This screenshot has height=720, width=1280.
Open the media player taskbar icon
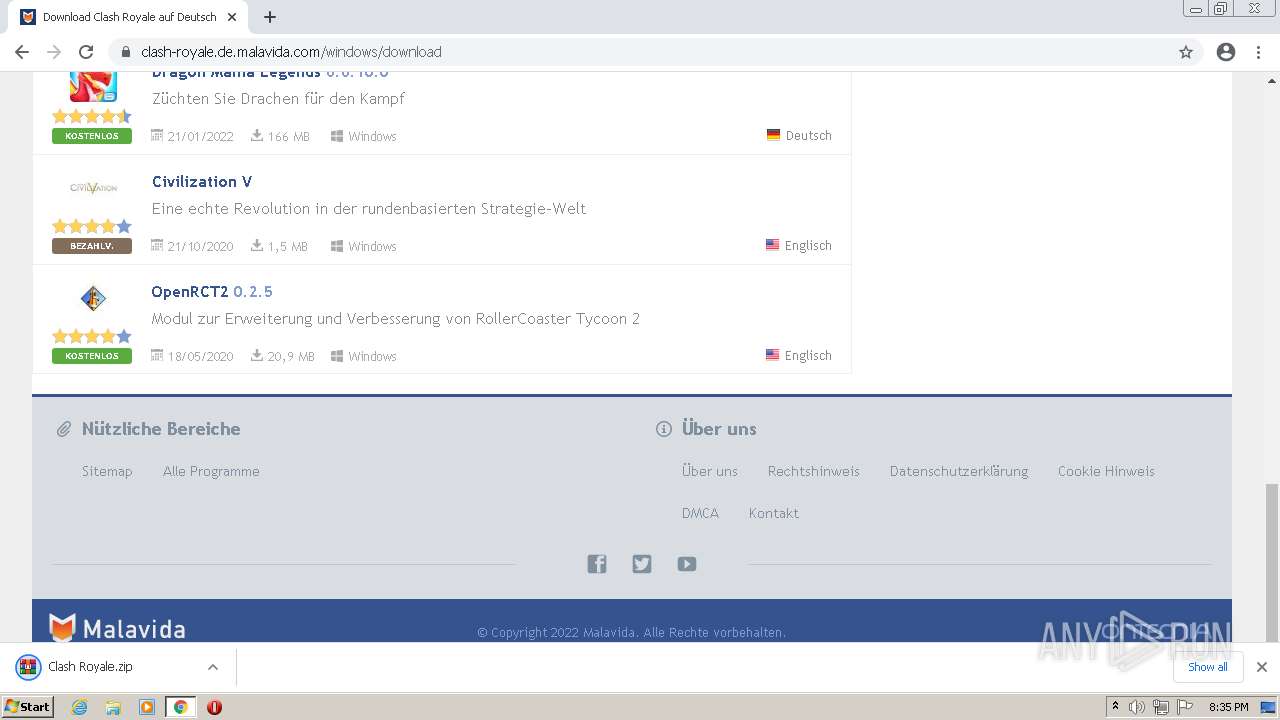tap(147, 707)
